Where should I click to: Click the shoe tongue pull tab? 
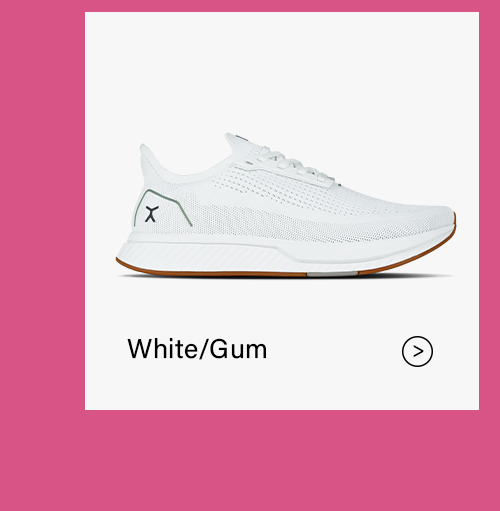(x=235, y=138)
